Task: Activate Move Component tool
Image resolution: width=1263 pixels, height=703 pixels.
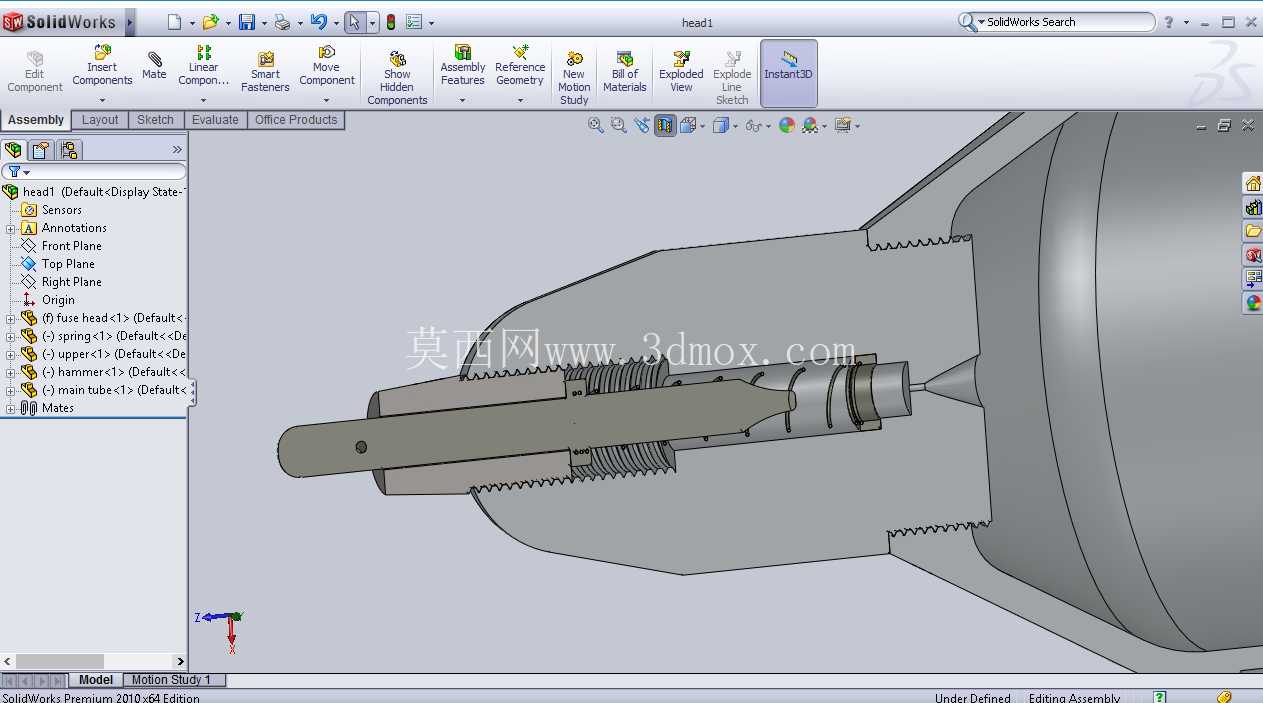Action: click(327, 66)
